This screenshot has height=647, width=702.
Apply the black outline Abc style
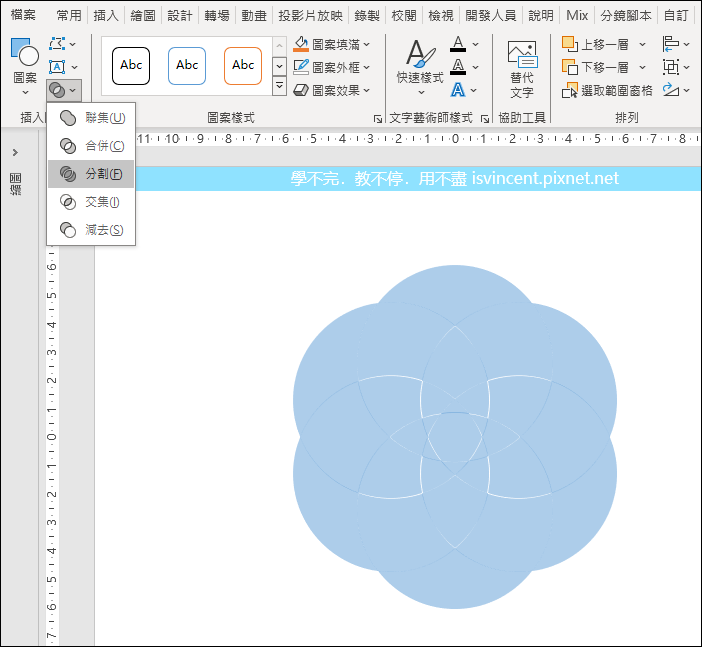click(x=131, y=66)
